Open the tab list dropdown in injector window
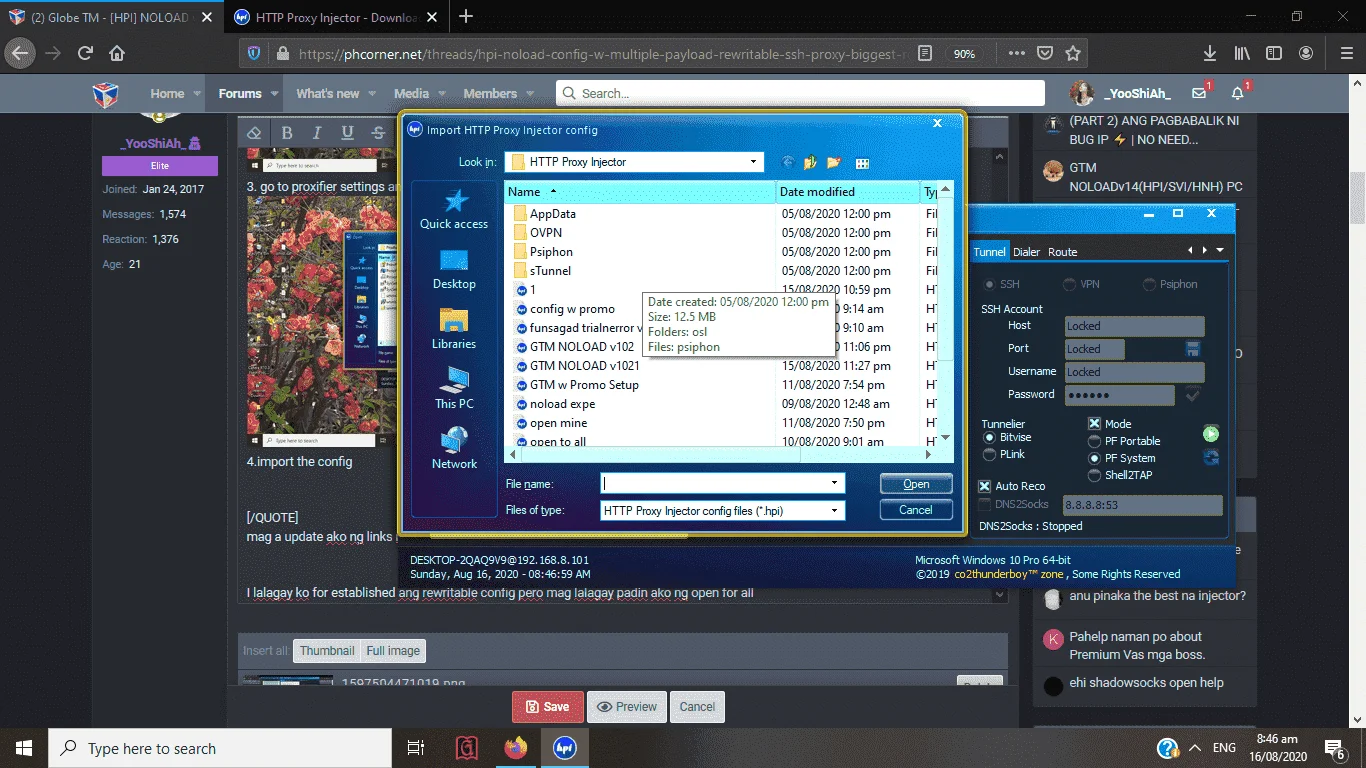Viewport: 1366px width, 768px height. tap(1220, 251)
